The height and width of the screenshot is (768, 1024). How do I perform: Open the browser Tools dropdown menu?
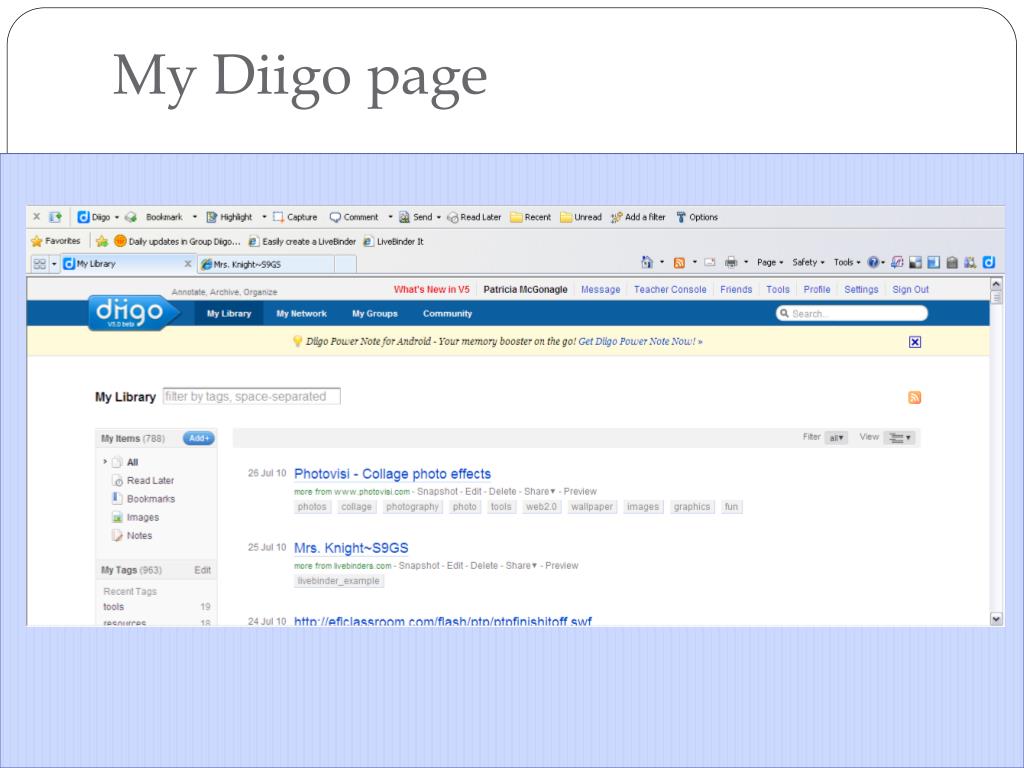[847, 262]
